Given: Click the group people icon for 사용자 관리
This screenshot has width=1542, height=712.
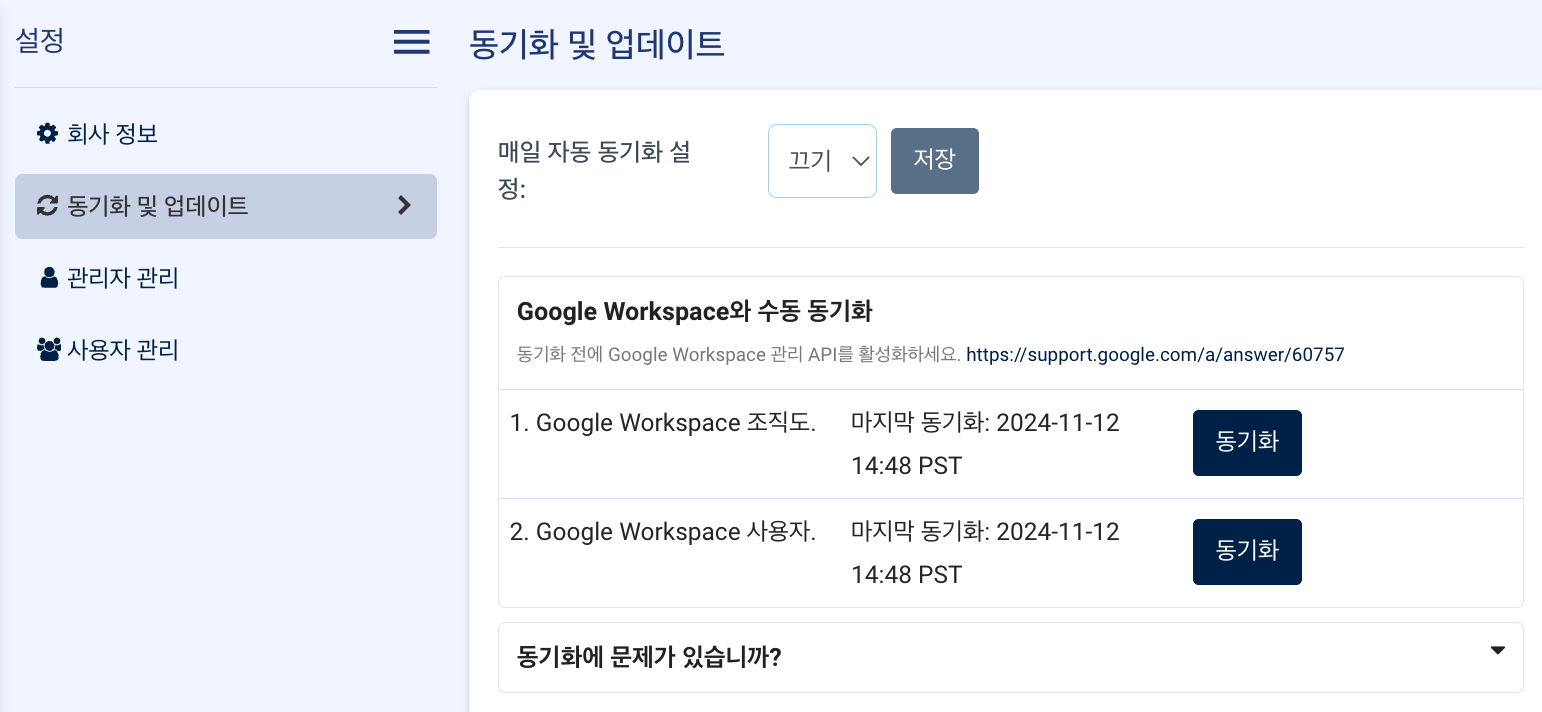Looking at the screenshot, I should 49,350.
